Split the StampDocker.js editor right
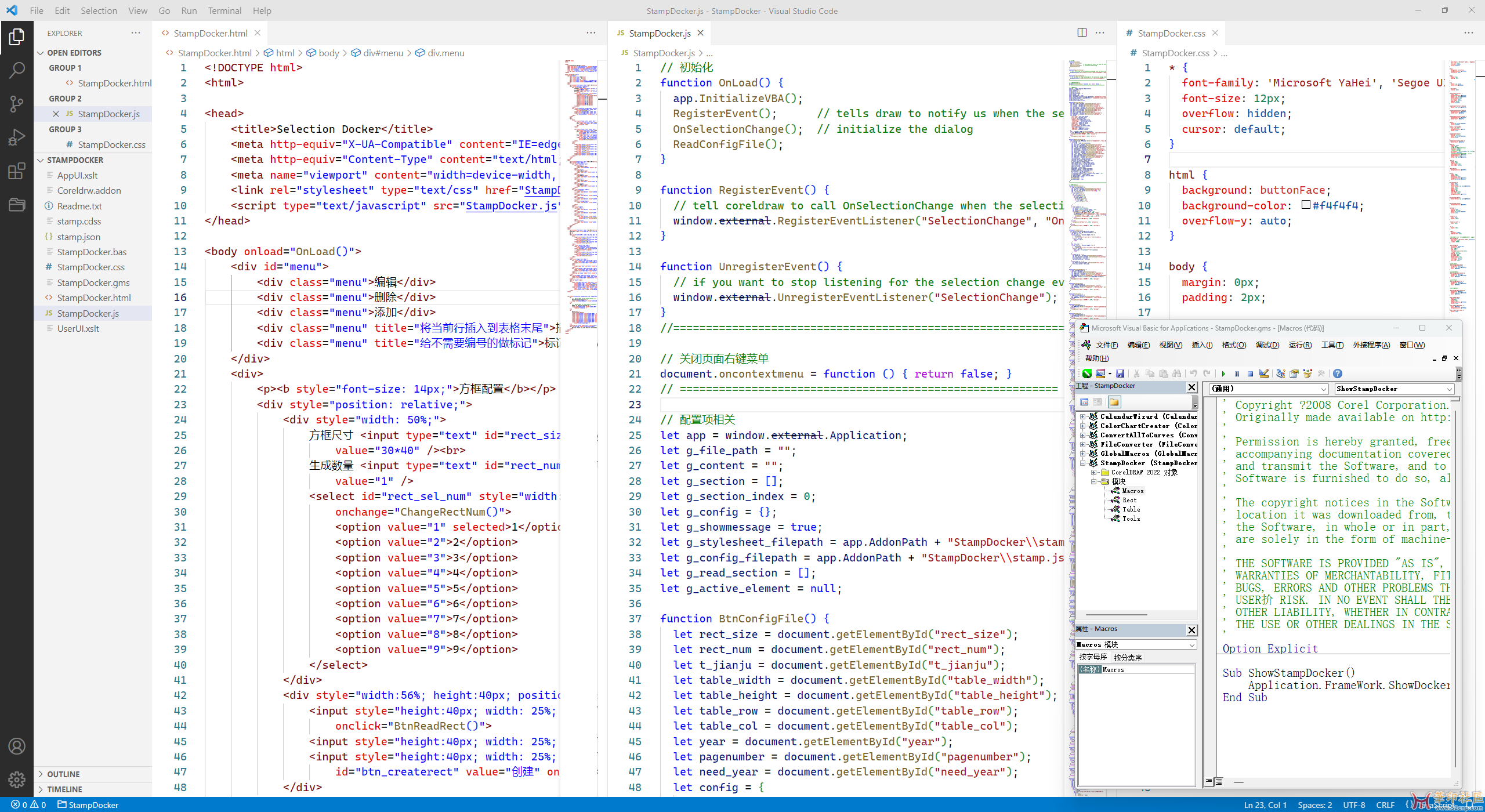Image resolution: width=1485 pixels, height=812 pixels. pos(1082,33)
